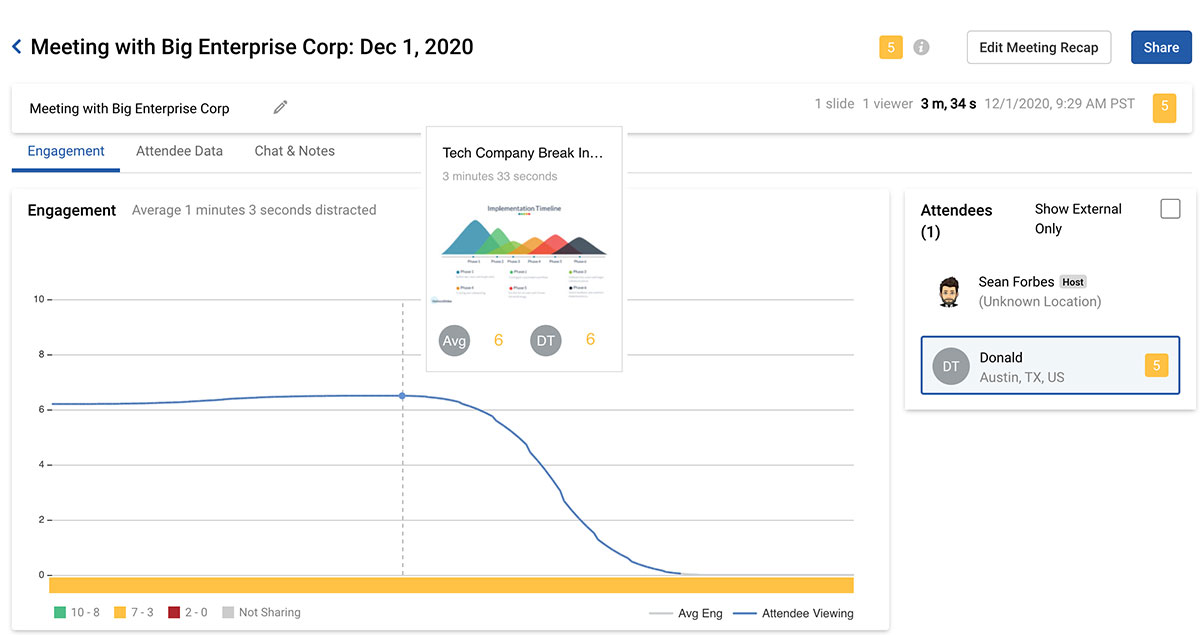Click the Engagement heading above the chart

point(72,210)
